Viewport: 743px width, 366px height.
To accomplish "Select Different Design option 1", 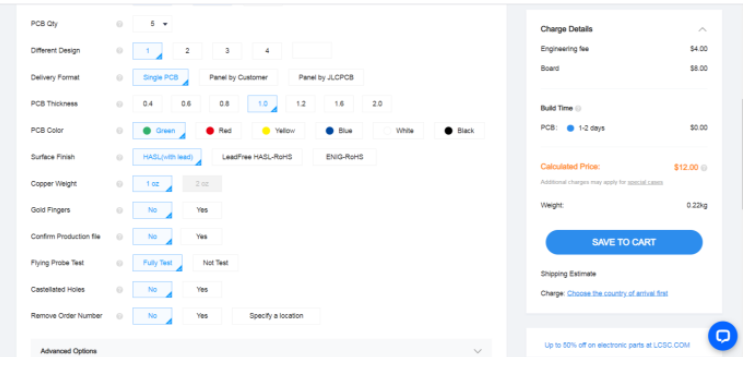I will 148,51.
